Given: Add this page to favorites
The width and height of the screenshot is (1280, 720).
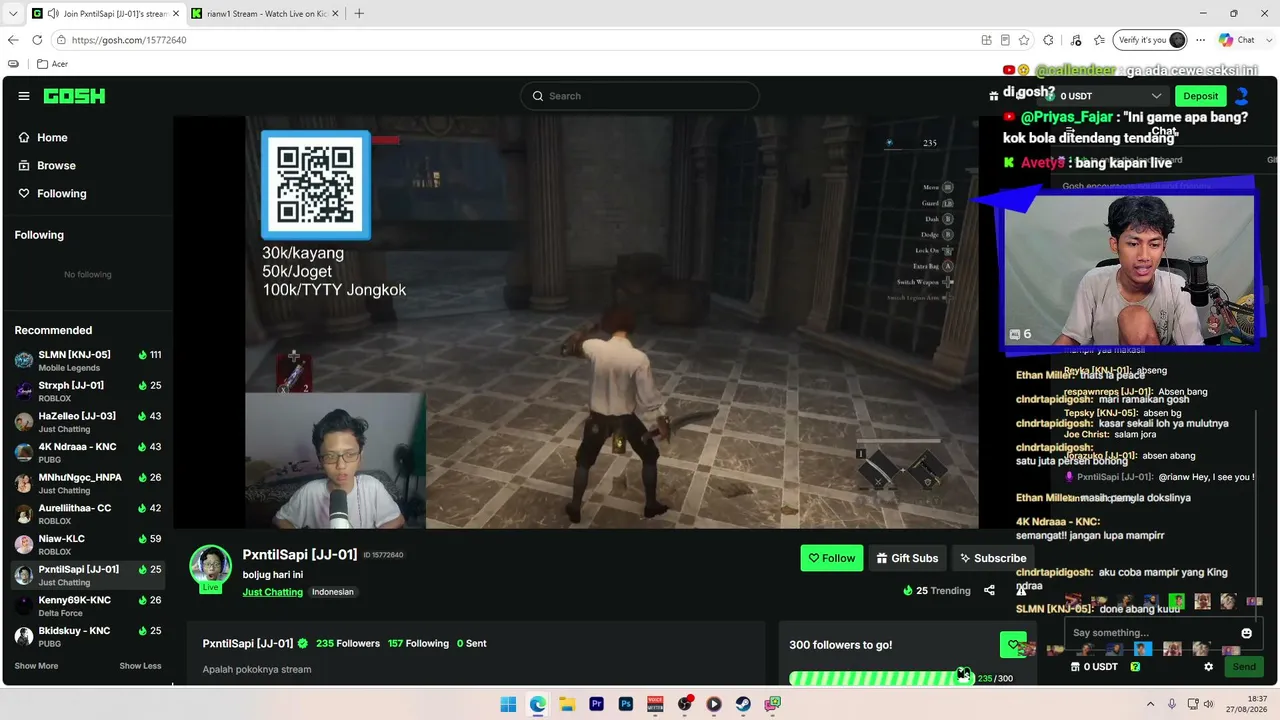Looking at the screenshot, I should pos(1024,40).
